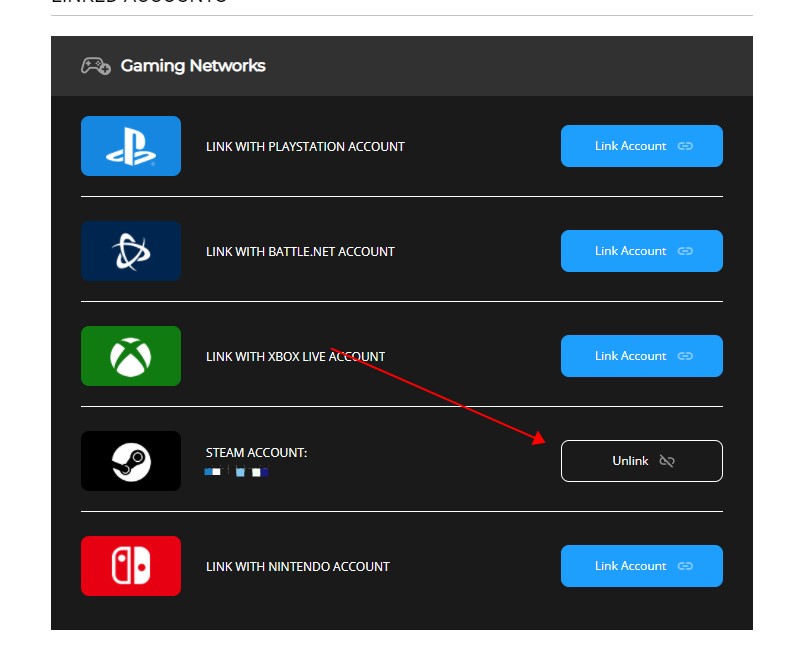Click the blurred Steam account name

pos(236,472)
